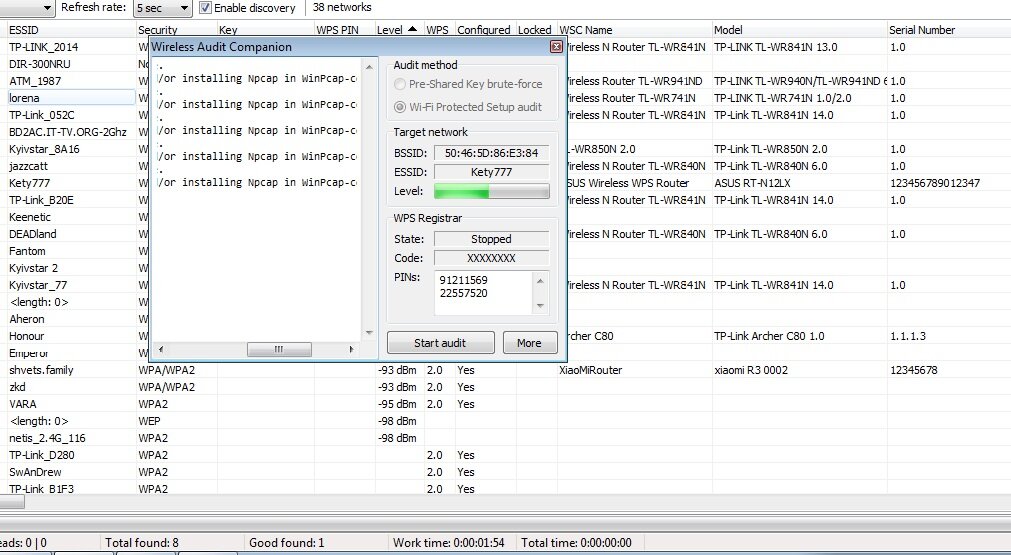Screen dimensions: 1011x555
Task: Select the lorena network row
Action: pyautogui.click(x=68, y=98)
